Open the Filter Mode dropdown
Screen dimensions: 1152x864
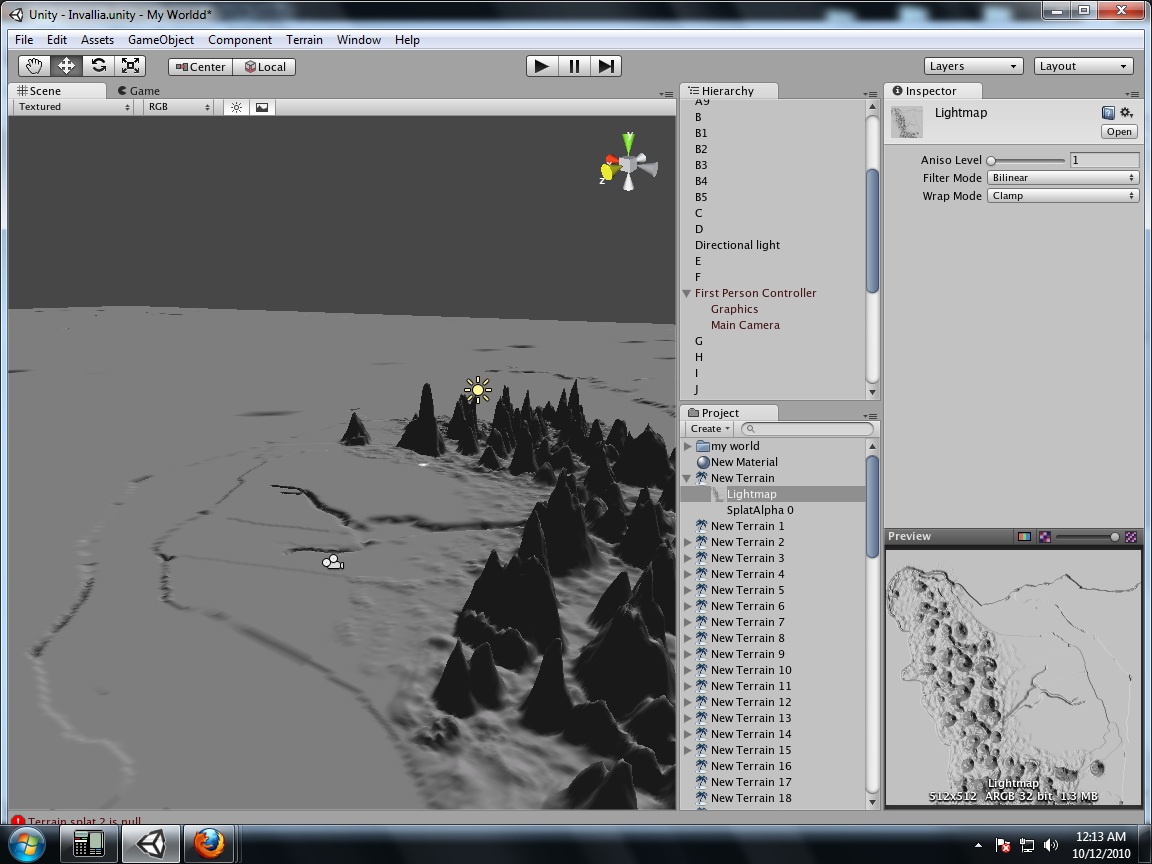(1062, 177)
